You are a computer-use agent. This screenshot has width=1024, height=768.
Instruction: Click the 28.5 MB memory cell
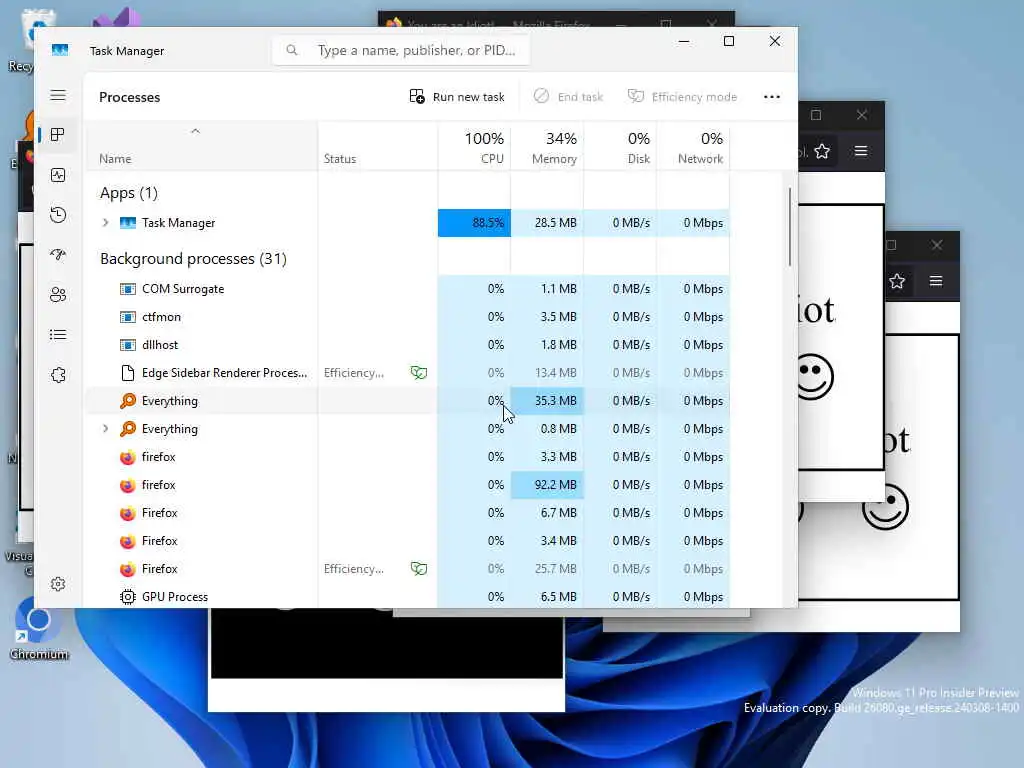pyautogui.click(x=547, y=223)
